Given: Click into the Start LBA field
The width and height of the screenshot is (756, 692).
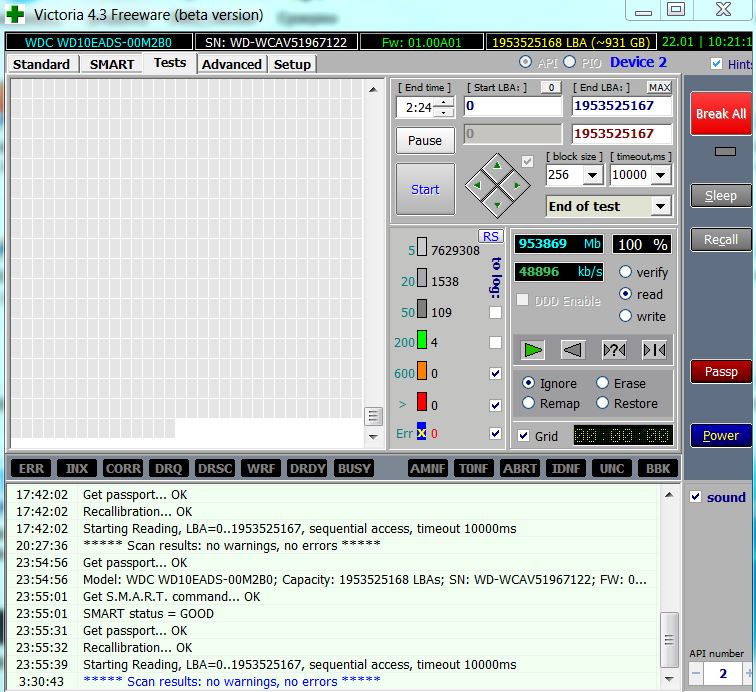Looking at the screenshot, I should click(x=512, y=106).
